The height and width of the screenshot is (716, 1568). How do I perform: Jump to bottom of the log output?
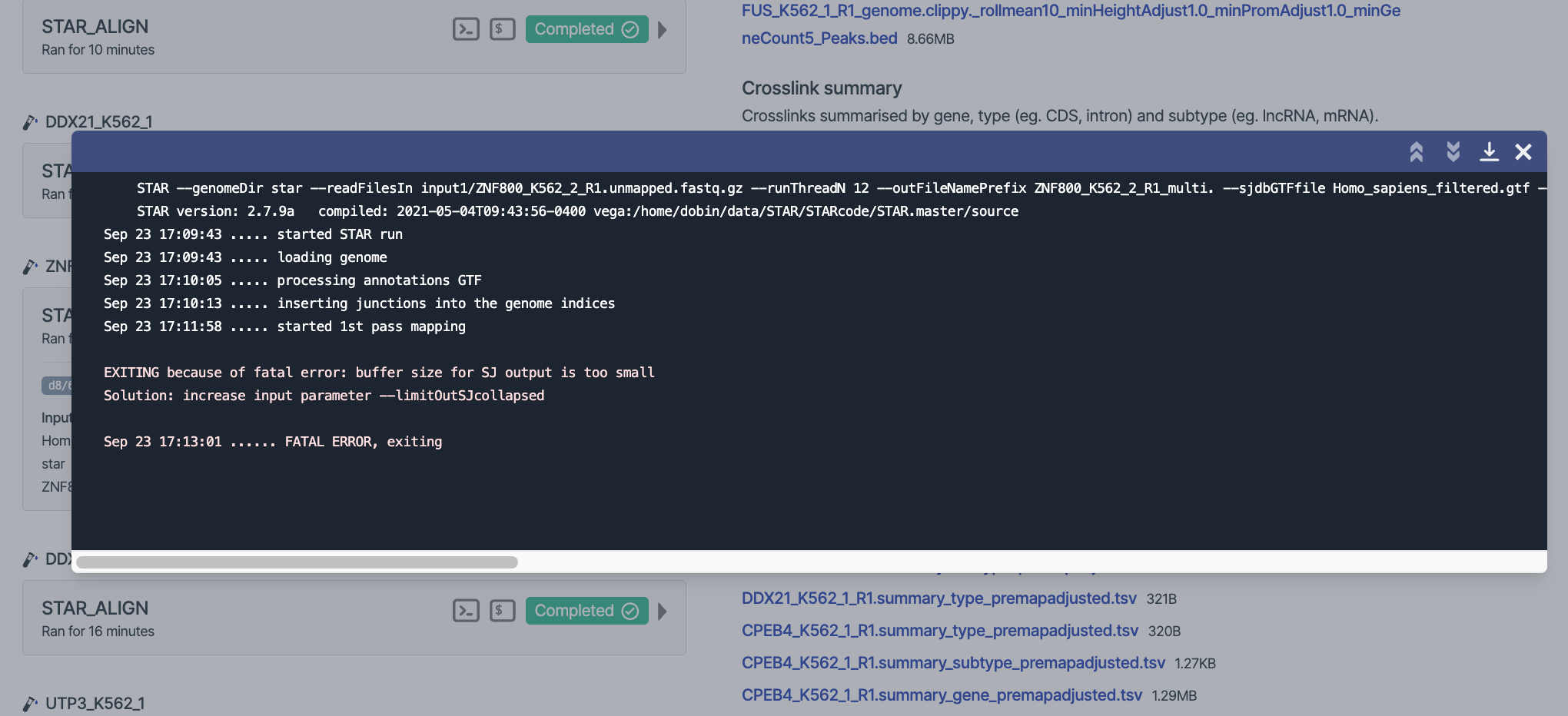(1453, 152)
